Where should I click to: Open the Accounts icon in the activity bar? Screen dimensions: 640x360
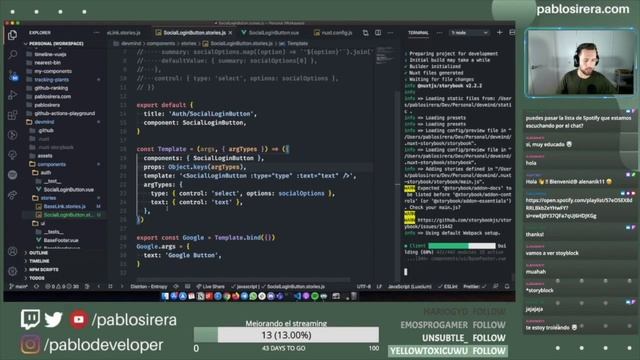pos(13,251)
